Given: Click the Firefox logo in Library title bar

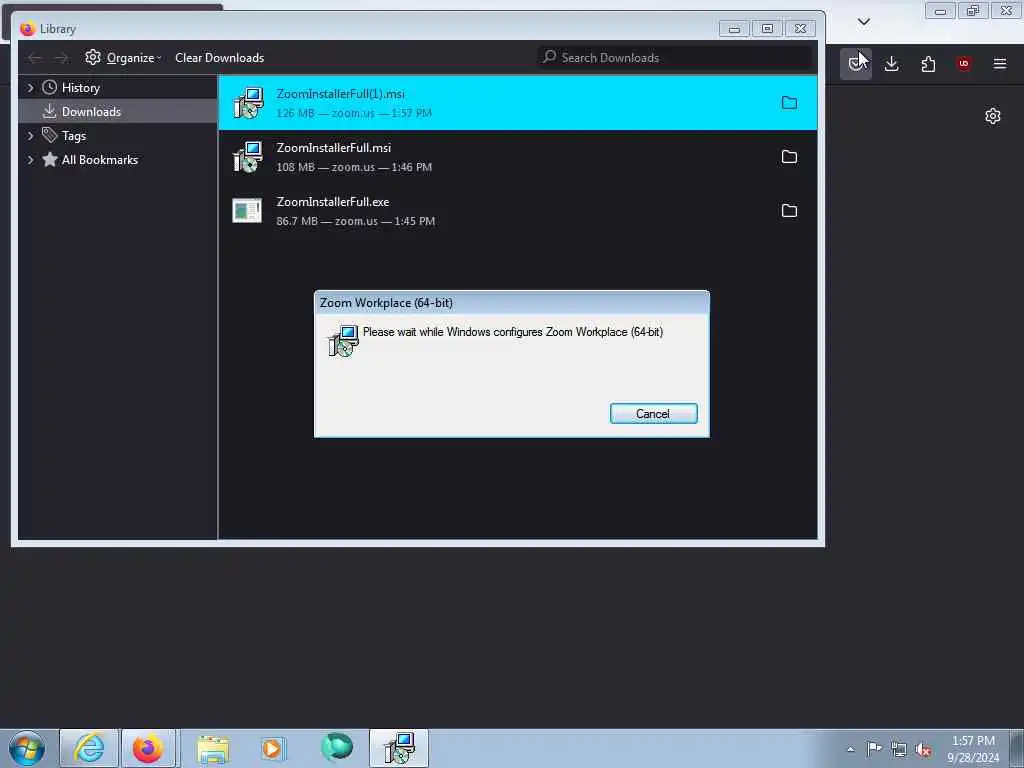Looking at the screenshot, I should 27,29.
